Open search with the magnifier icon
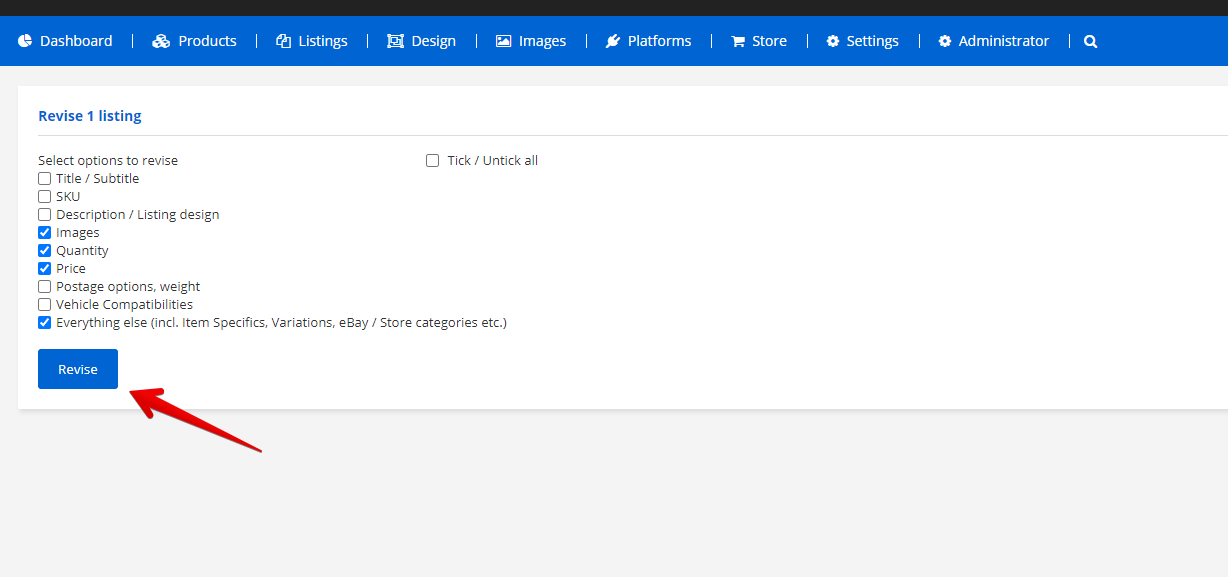 point(1090,41)
